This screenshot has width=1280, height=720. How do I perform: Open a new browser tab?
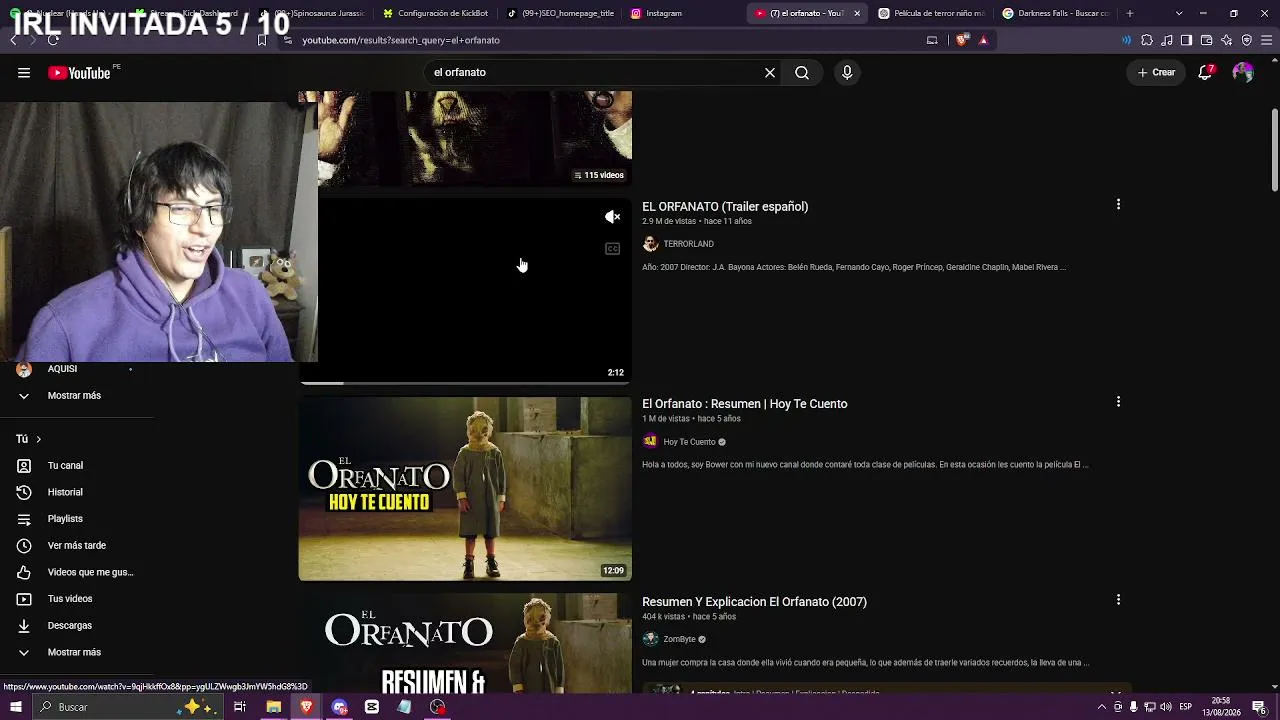(x=1130, y=13)
